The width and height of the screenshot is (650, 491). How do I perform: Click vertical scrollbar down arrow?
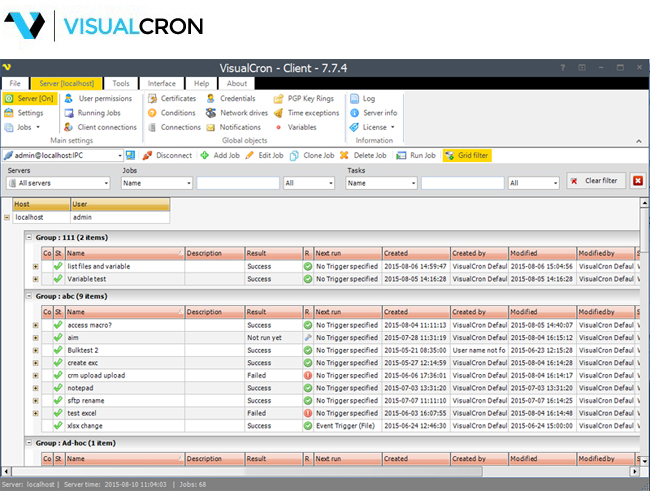point(645,461)
